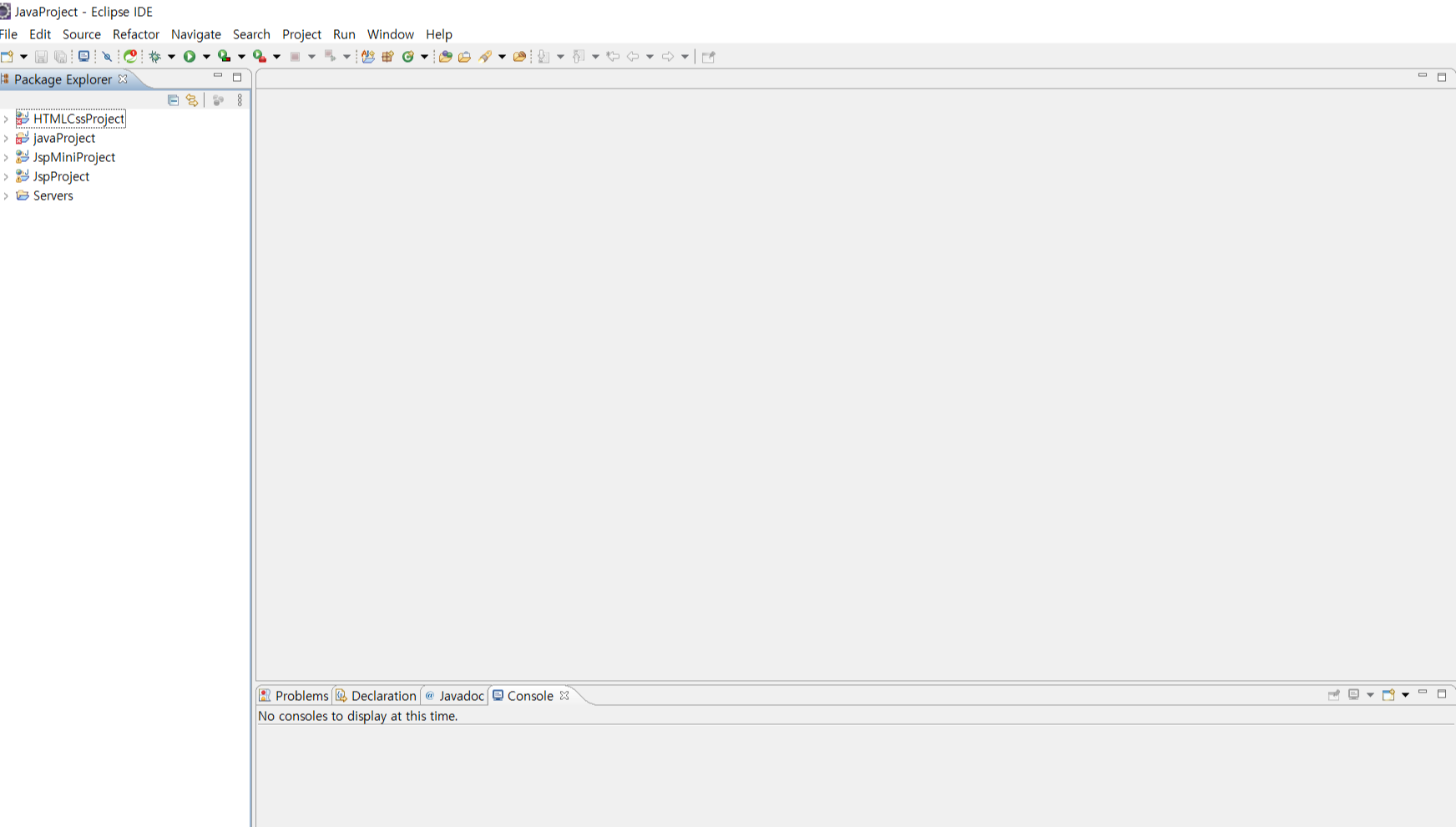The width and height of the screenshot is (1456, 827).
Task: Open the New wizard dropdown arrow
Action: coord(23,57)
